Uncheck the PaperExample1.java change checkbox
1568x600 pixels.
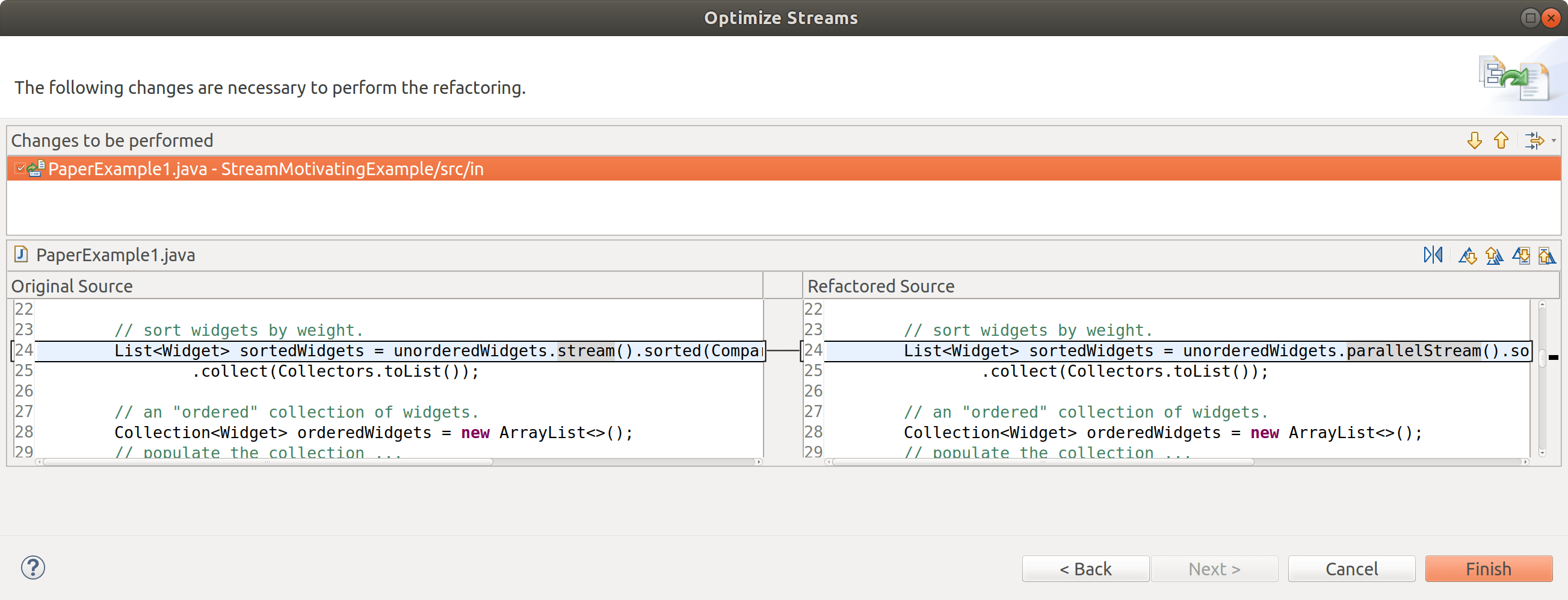coord(19,169)
